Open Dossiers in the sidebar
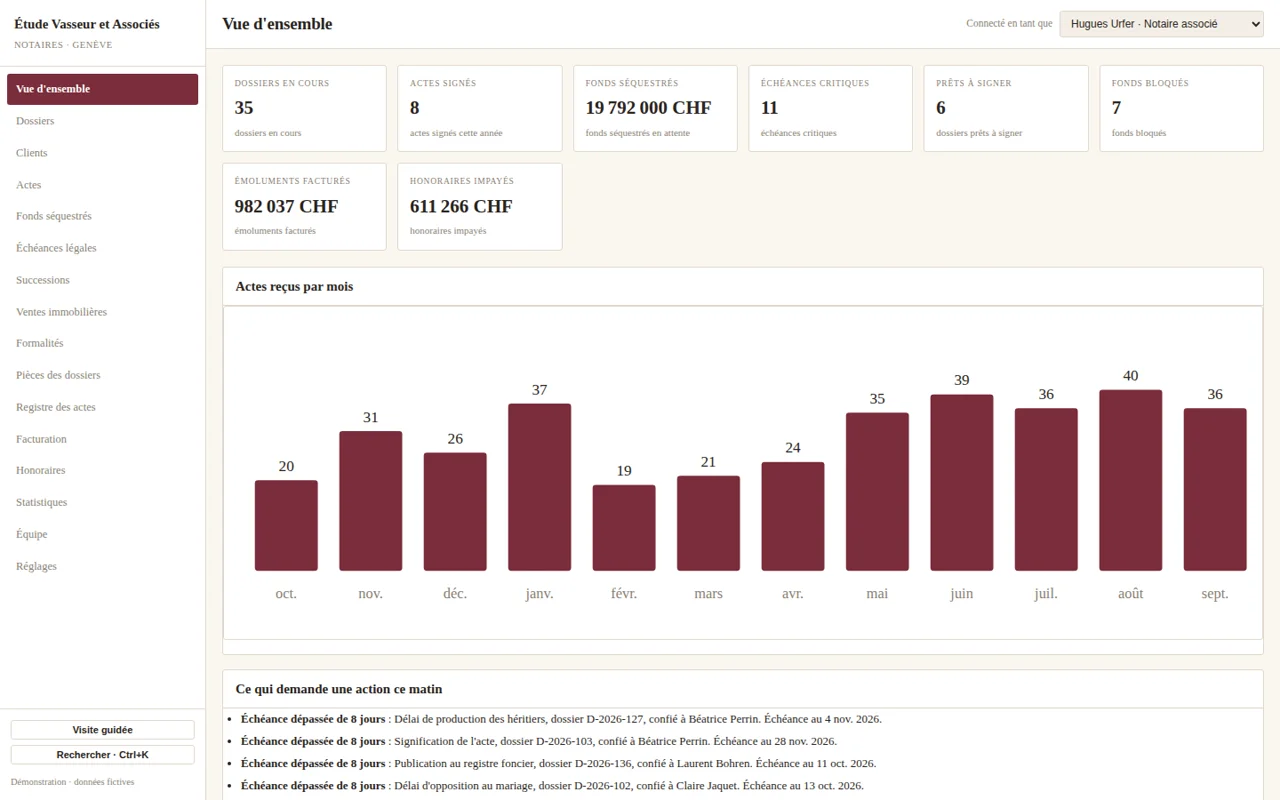The height and width of the screenshot is (800, 1280). 102,121
